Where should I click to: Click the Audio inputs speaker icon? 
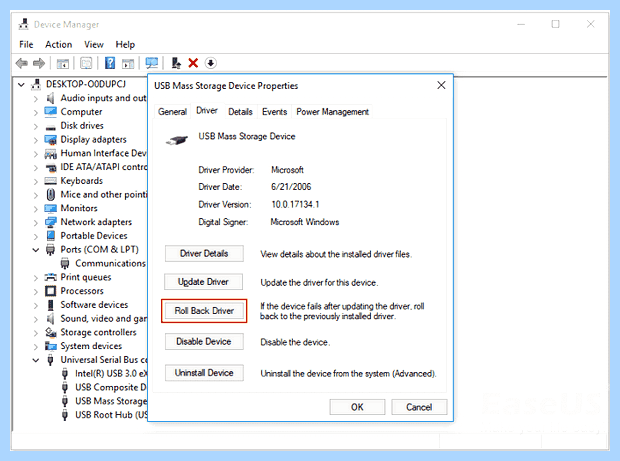(50, 98)
